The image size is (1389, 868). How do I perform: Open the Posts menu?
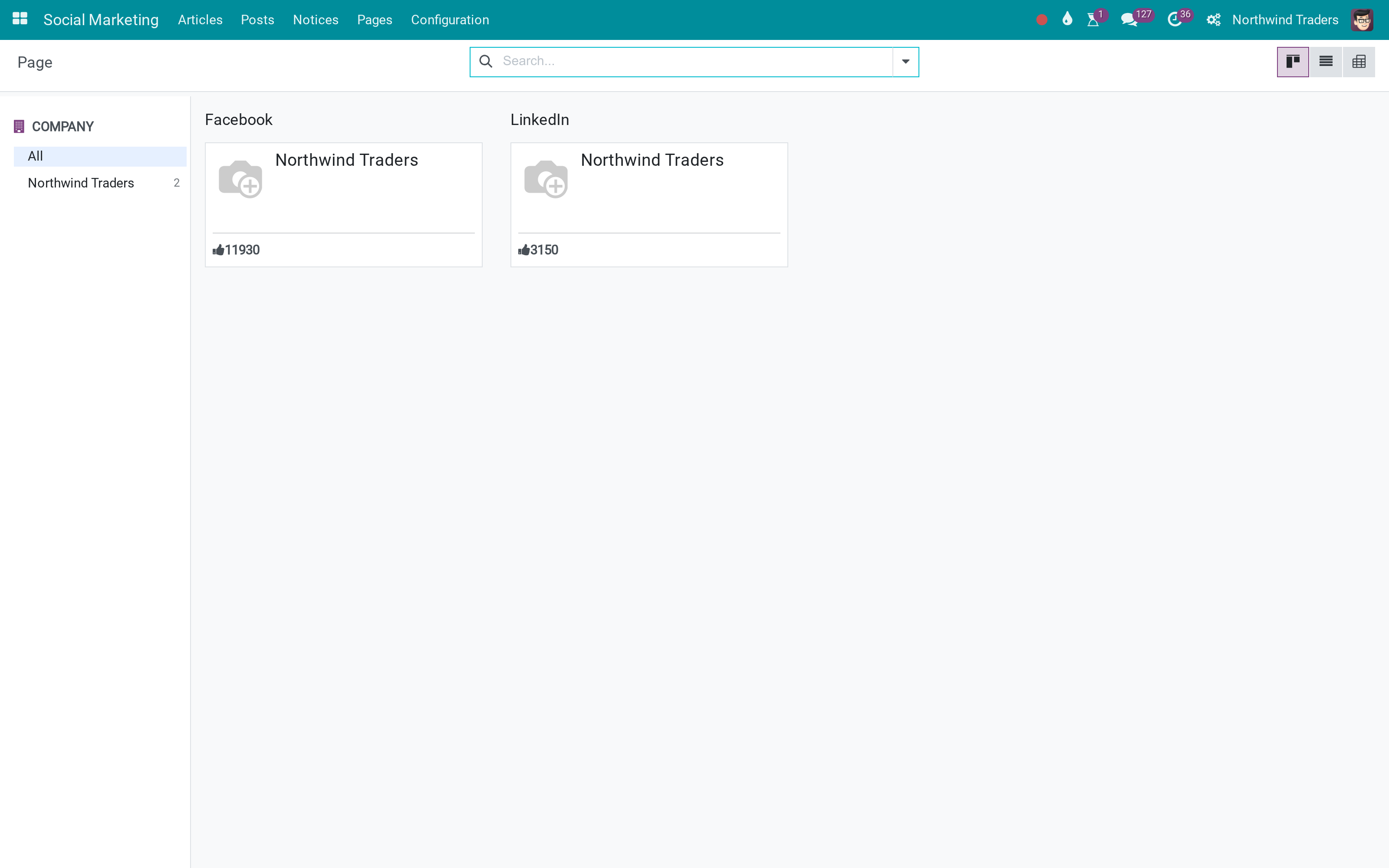[258, 20]
